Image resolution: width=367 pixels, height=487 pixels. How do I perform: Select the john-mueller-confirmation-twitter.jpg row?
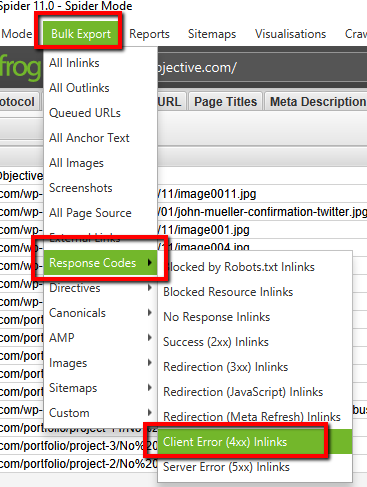[x=262, y=212]
